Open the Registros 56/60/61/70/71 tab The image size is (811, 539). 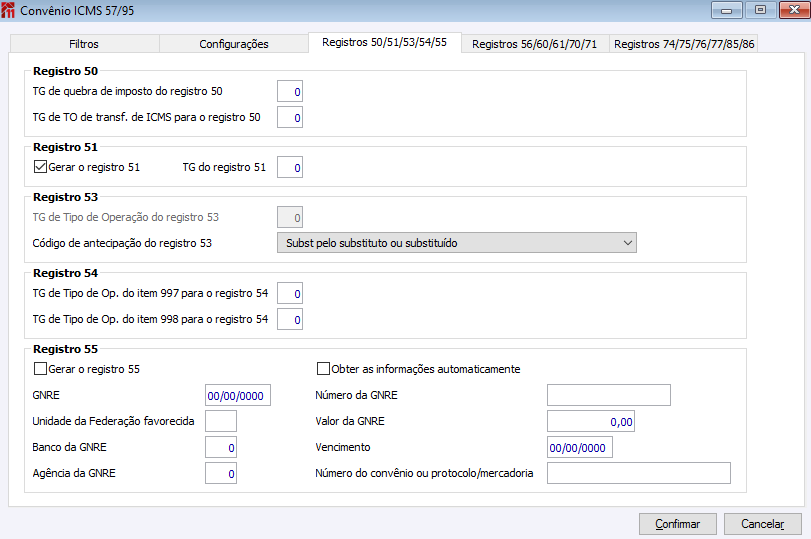[534, 44]
